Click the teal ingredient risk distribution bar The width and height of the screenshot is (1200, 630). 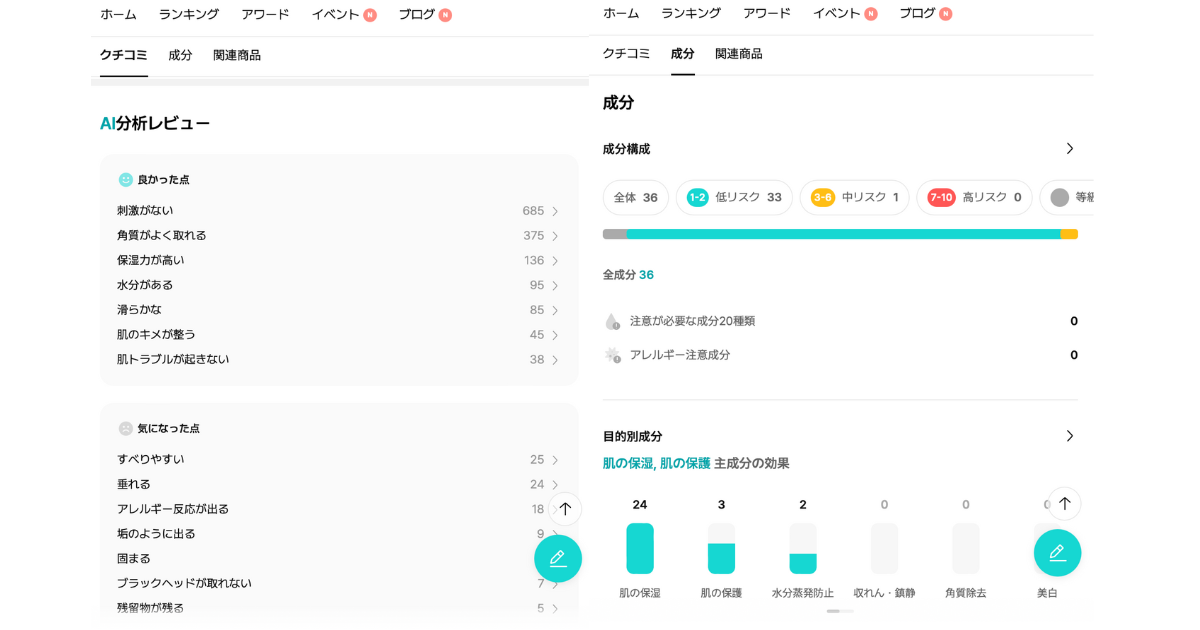840,234
